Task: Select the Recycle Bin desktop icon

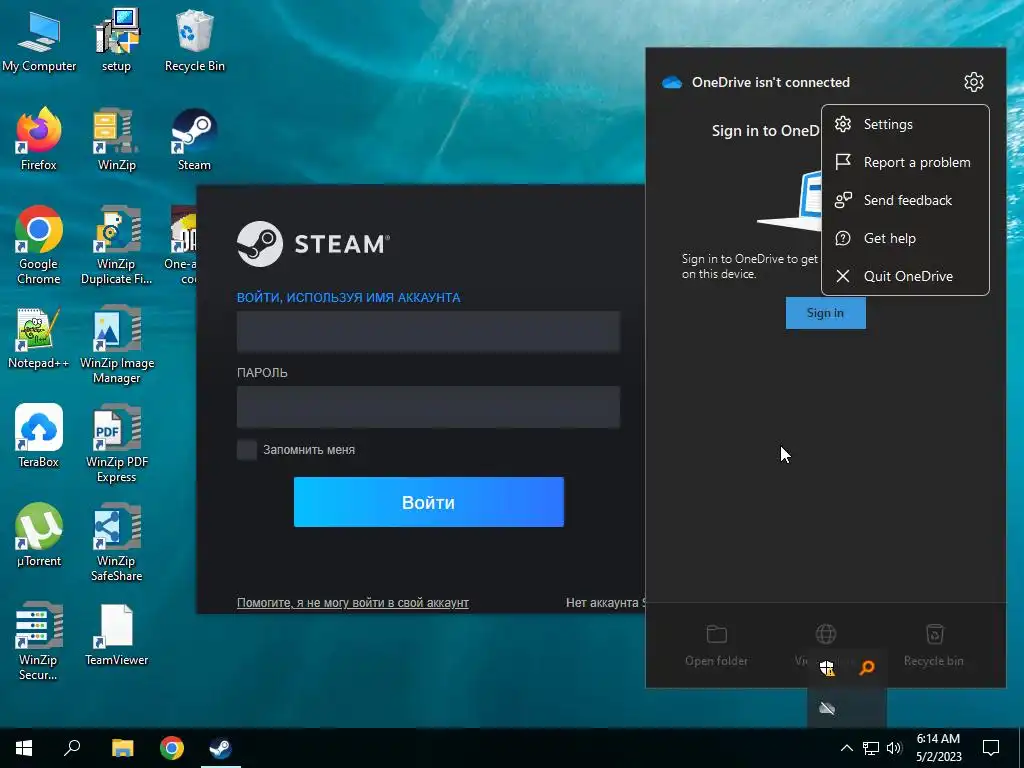Action: [x=194, y=40]
